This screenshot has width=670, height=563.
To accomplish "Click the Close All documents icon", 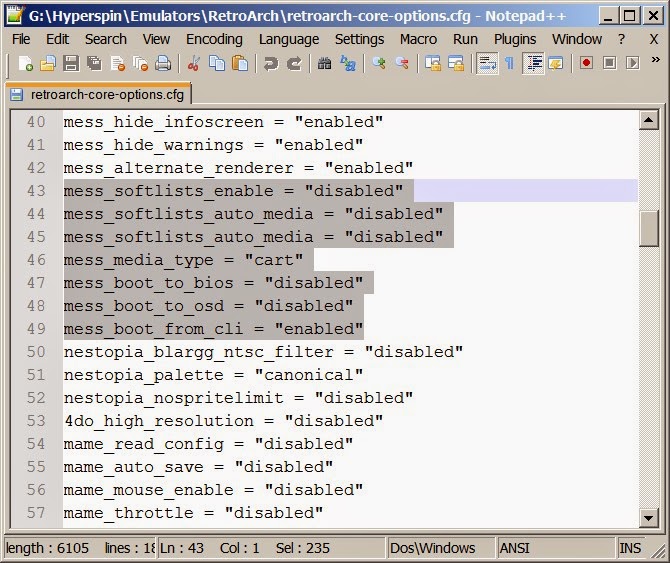I will [140, 64].
